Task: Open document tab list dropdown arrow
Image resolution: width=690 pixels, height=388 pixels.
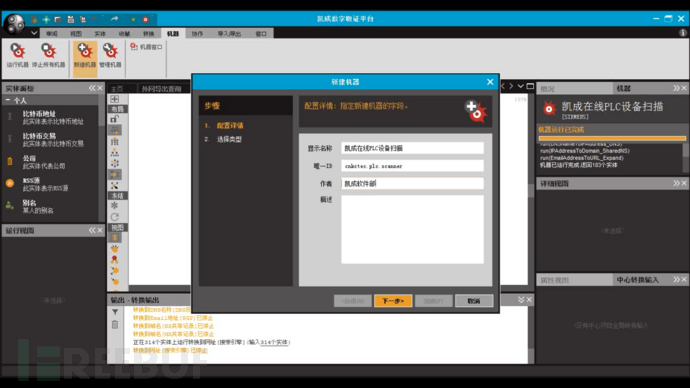Action: [521, 86]
